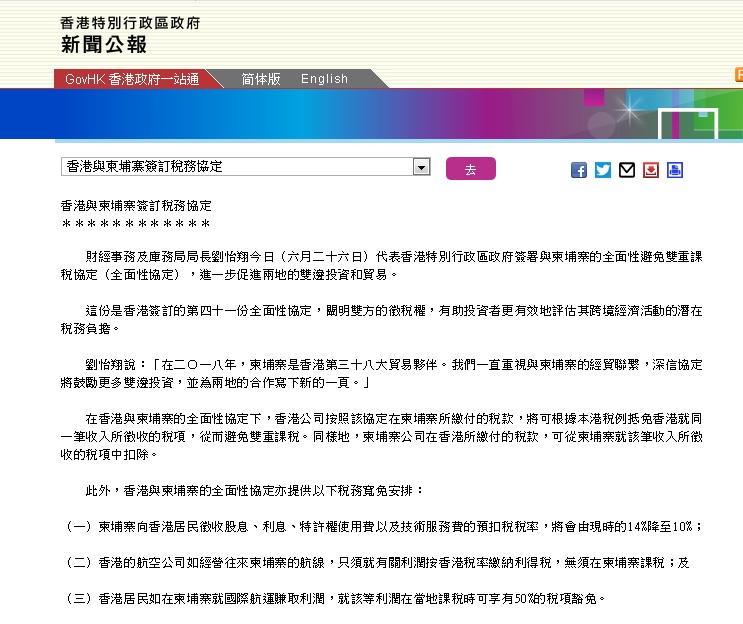Screen dimensions: 743x624
Task: Click the red download icon
Action: 651,170
